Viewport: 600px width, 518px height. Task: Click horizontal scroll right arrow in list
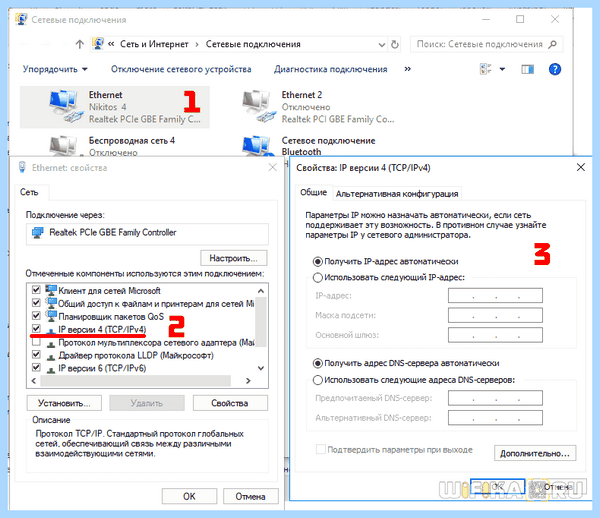coord(248,381)
